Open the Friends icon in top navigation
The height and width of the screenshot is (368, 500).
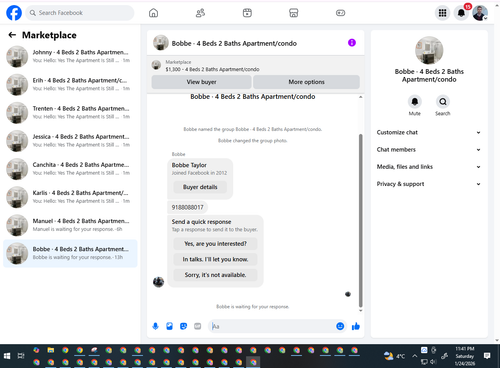200,13
